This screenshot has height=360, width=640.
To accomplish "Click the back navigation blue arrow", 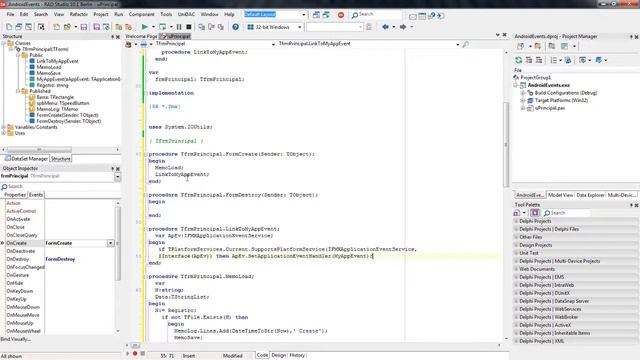I will [385, 27].
